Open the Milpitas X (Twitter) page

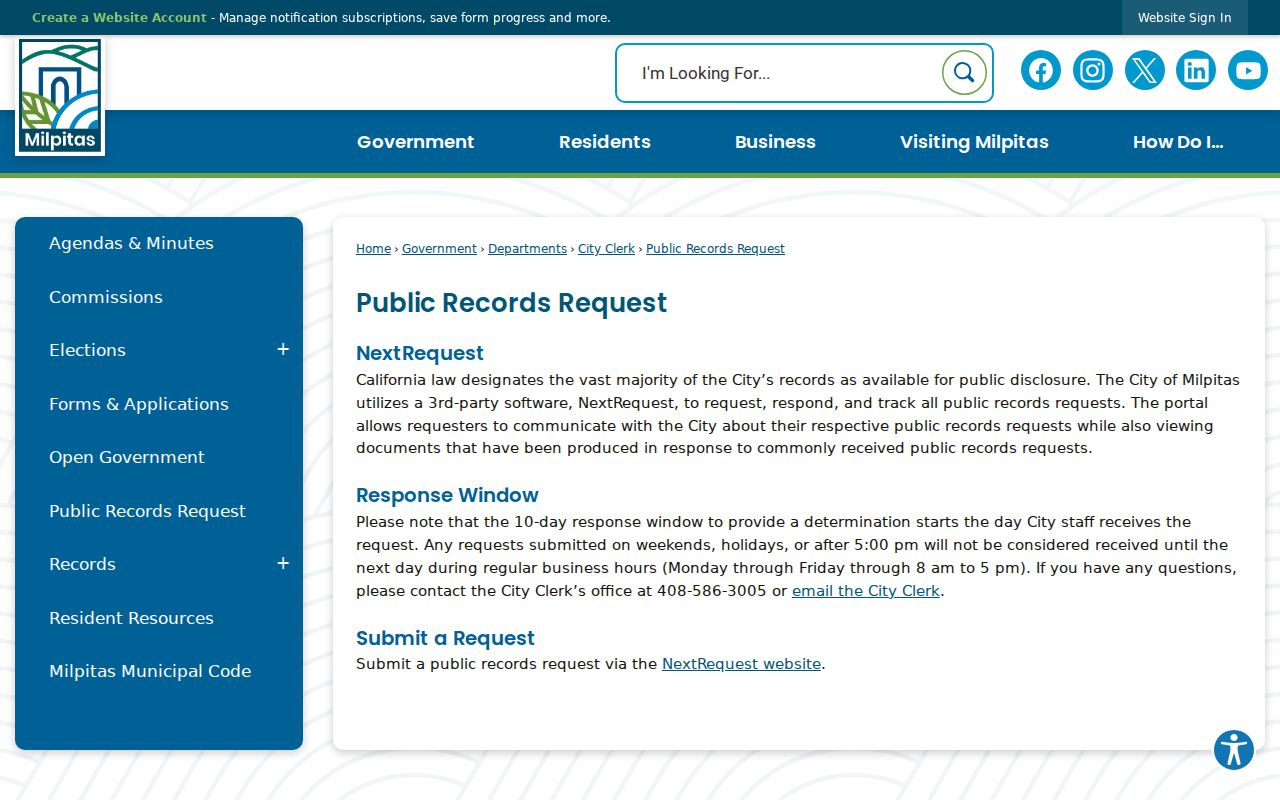tap(1145, 71)
